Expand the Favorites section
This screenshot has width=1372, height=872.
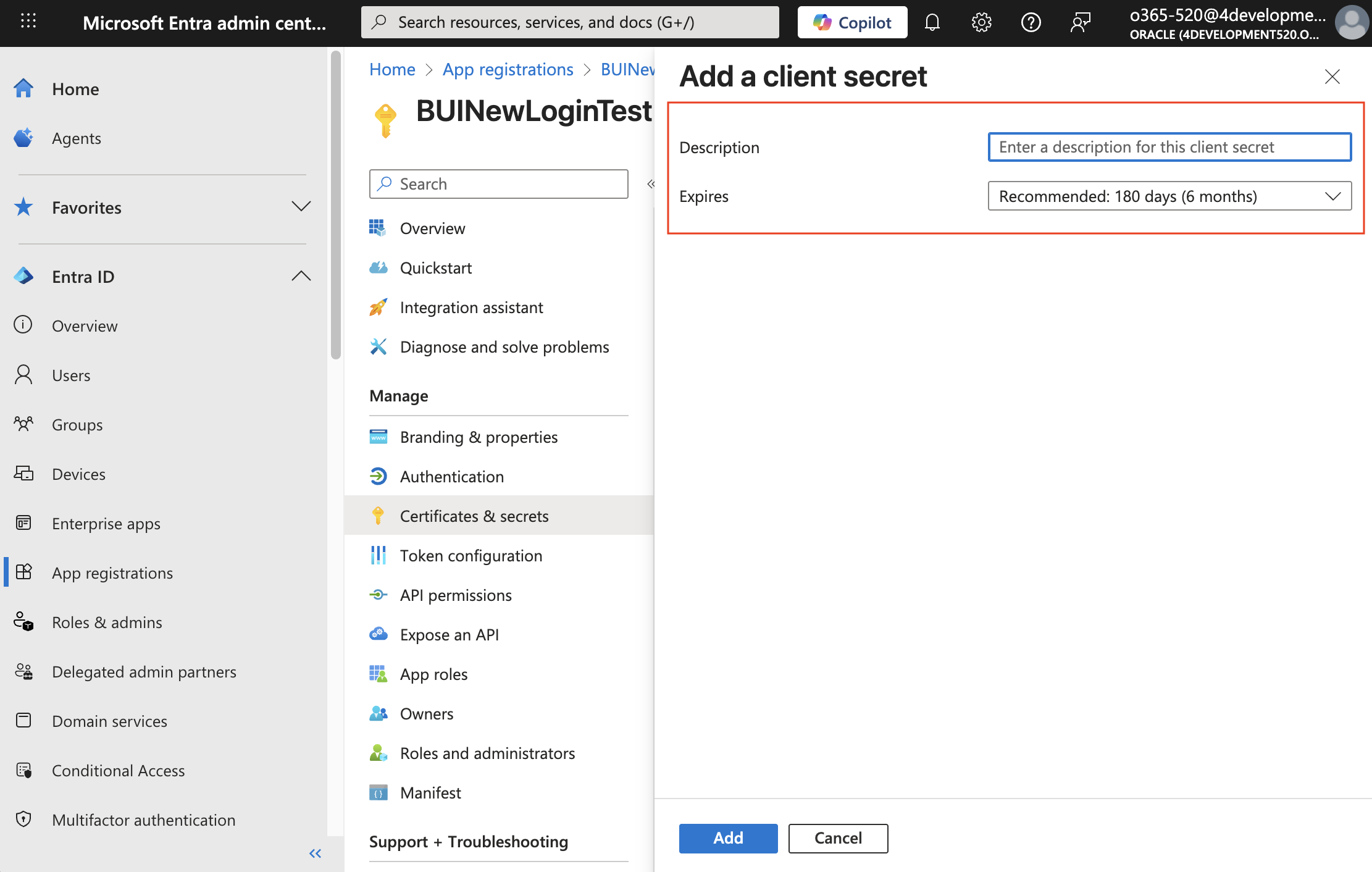coord(301,207)
